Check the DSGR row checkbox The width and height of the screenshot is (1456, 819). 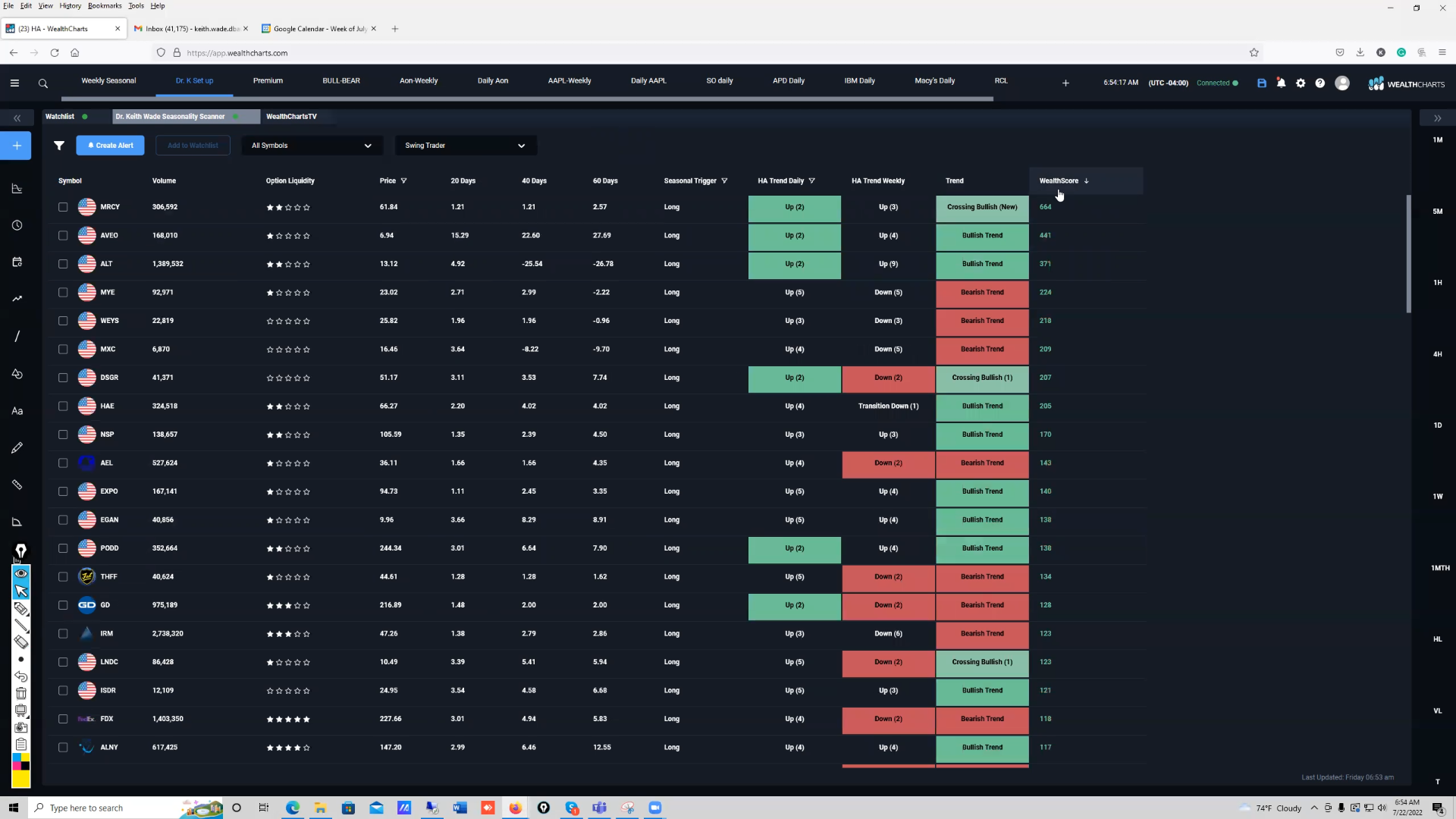pos(63,378)
